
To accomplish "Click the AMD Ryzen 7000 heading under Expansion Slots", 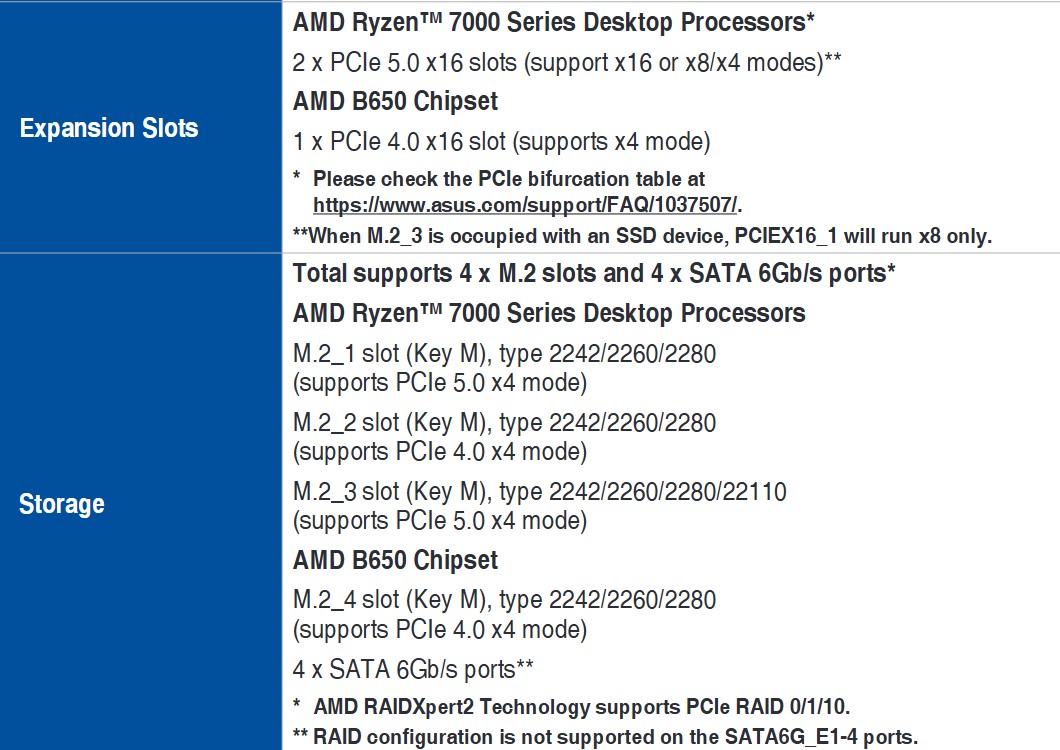I will pos(554,22).
